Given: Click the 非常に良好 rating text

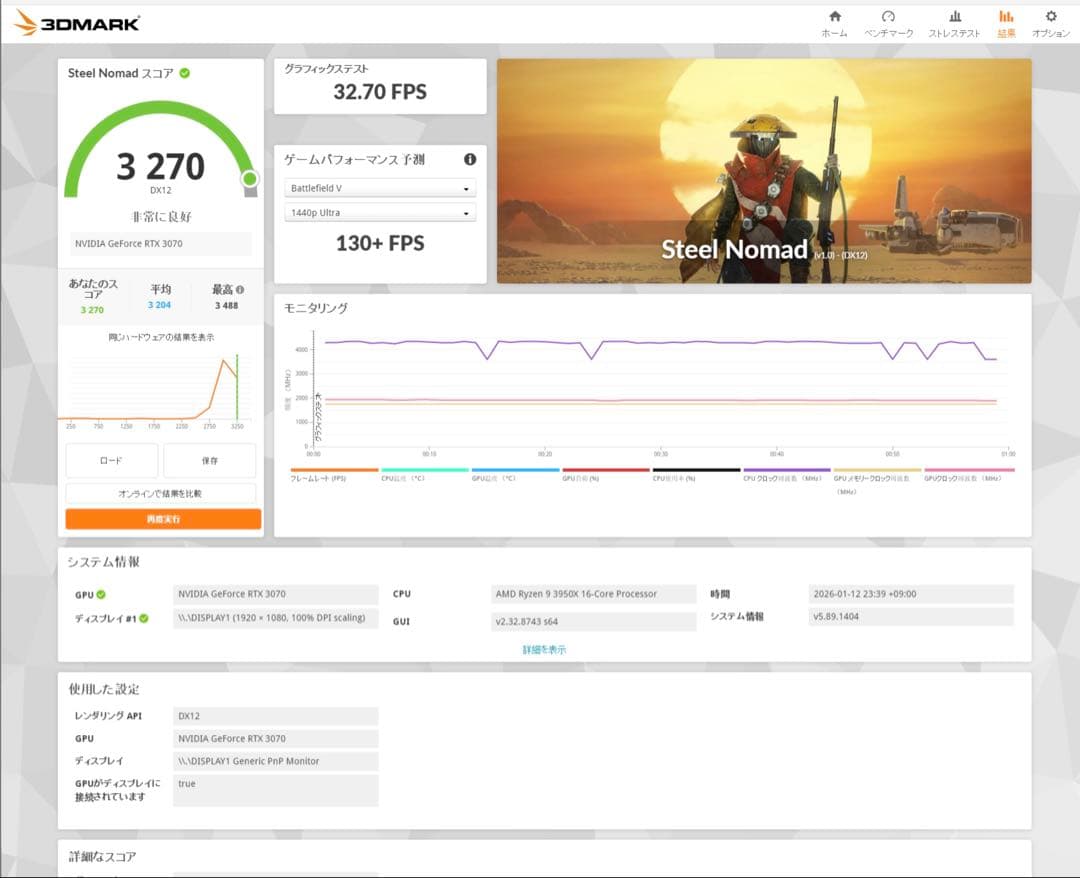Looking at the screenshot, I should click(x=161, y=217).
